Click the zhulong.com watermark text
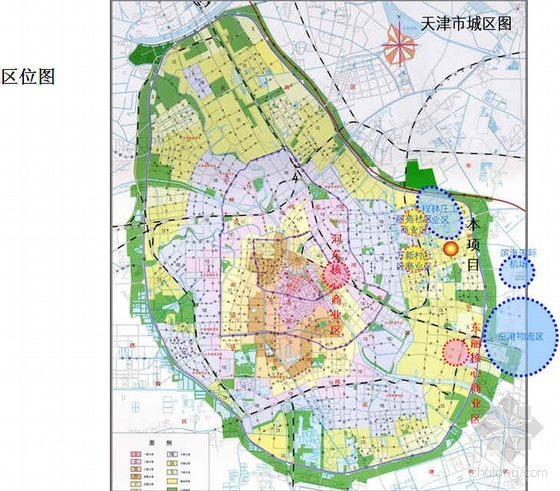Image resolution: width=560 pixels, height=491 pixels. tap(509, 473)
